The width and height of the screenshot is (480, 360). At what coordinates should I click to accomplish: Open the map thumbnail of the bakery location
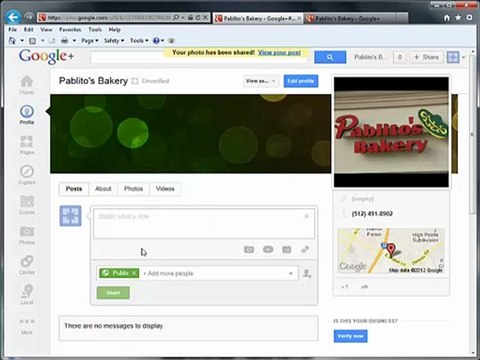point(391,251)
